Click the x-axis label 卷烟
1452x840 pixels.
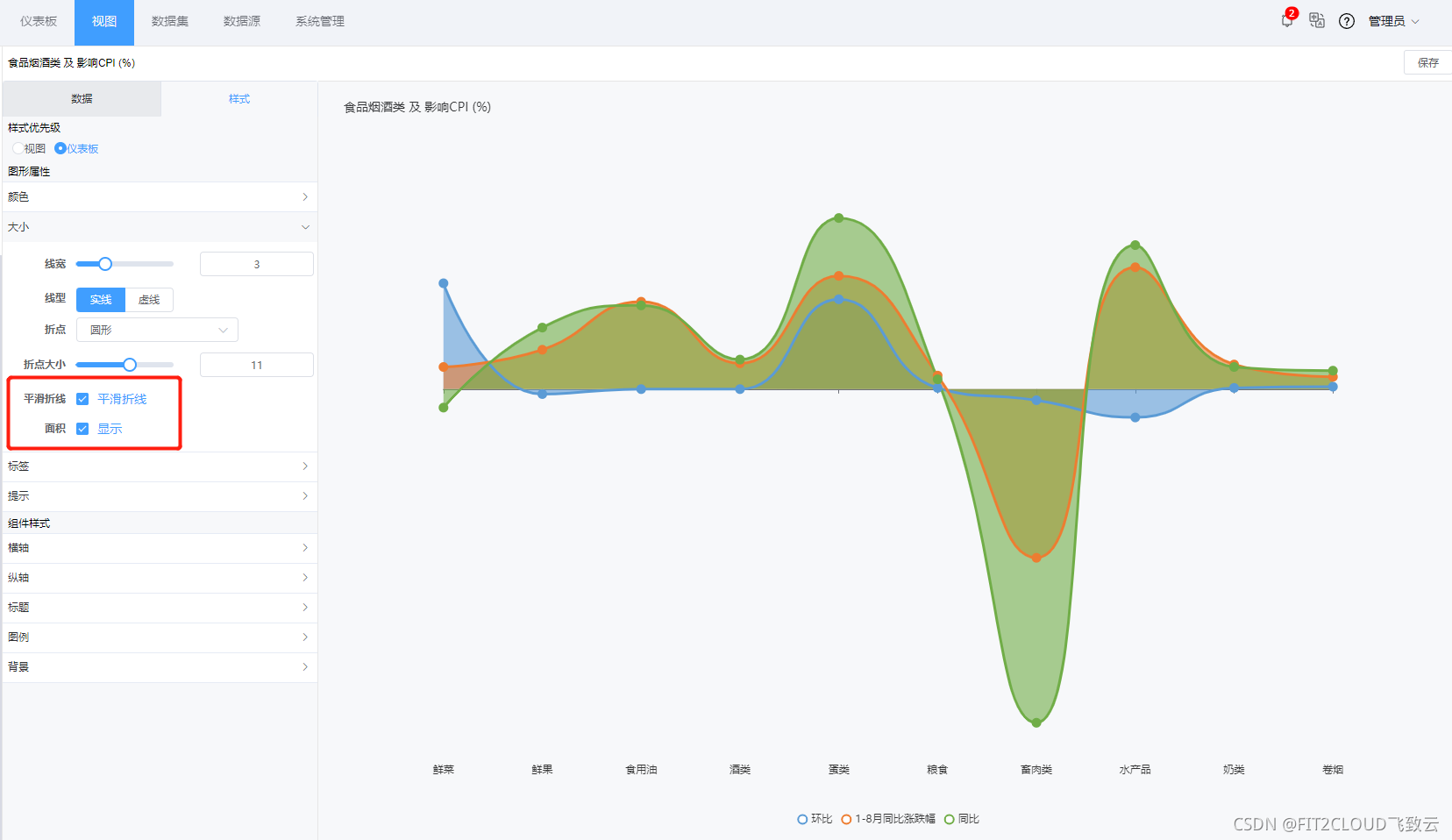click(x=1333, y=770)
